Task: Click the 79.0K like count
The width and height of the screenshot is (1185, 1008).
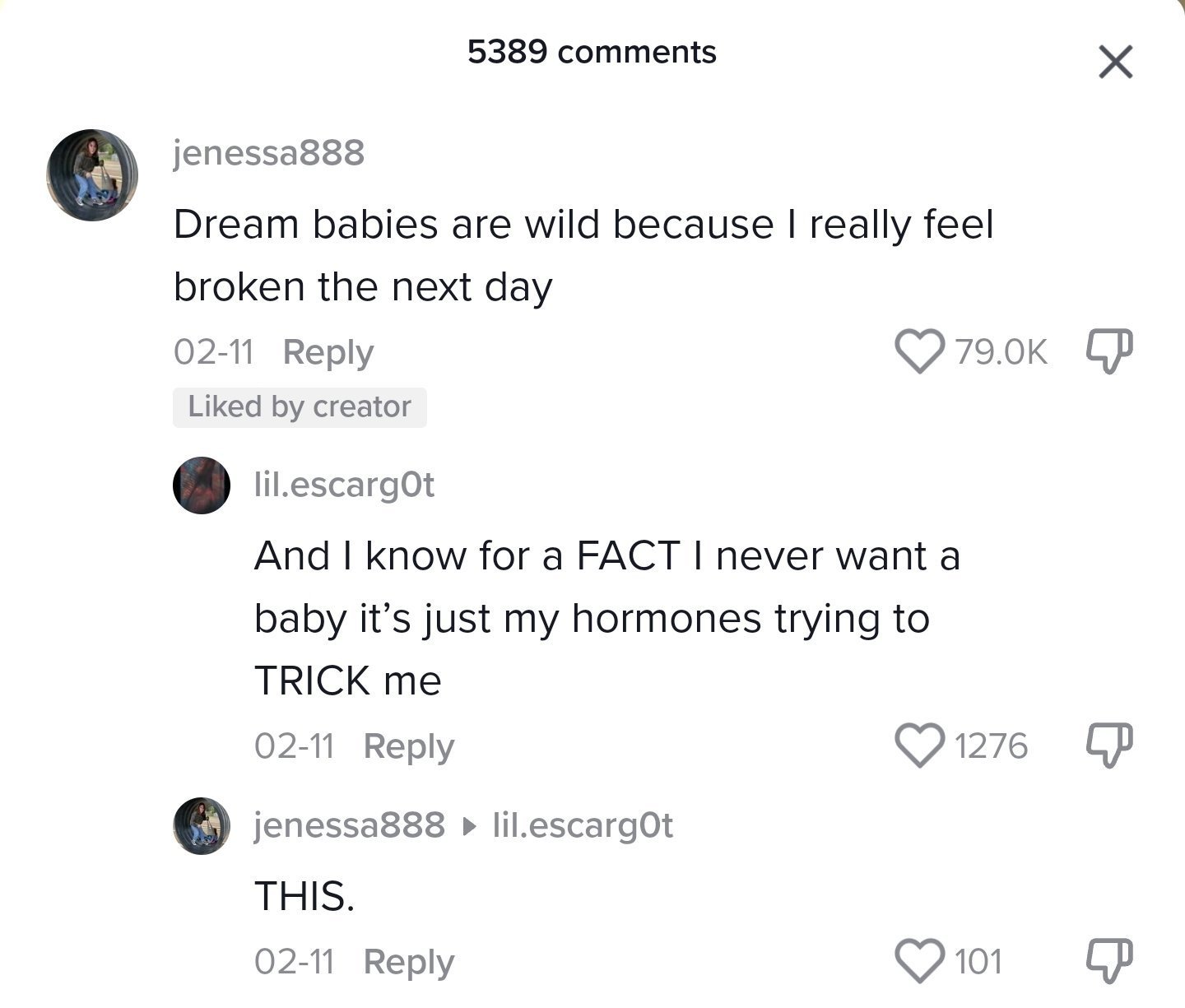Action: [1001, 352]
